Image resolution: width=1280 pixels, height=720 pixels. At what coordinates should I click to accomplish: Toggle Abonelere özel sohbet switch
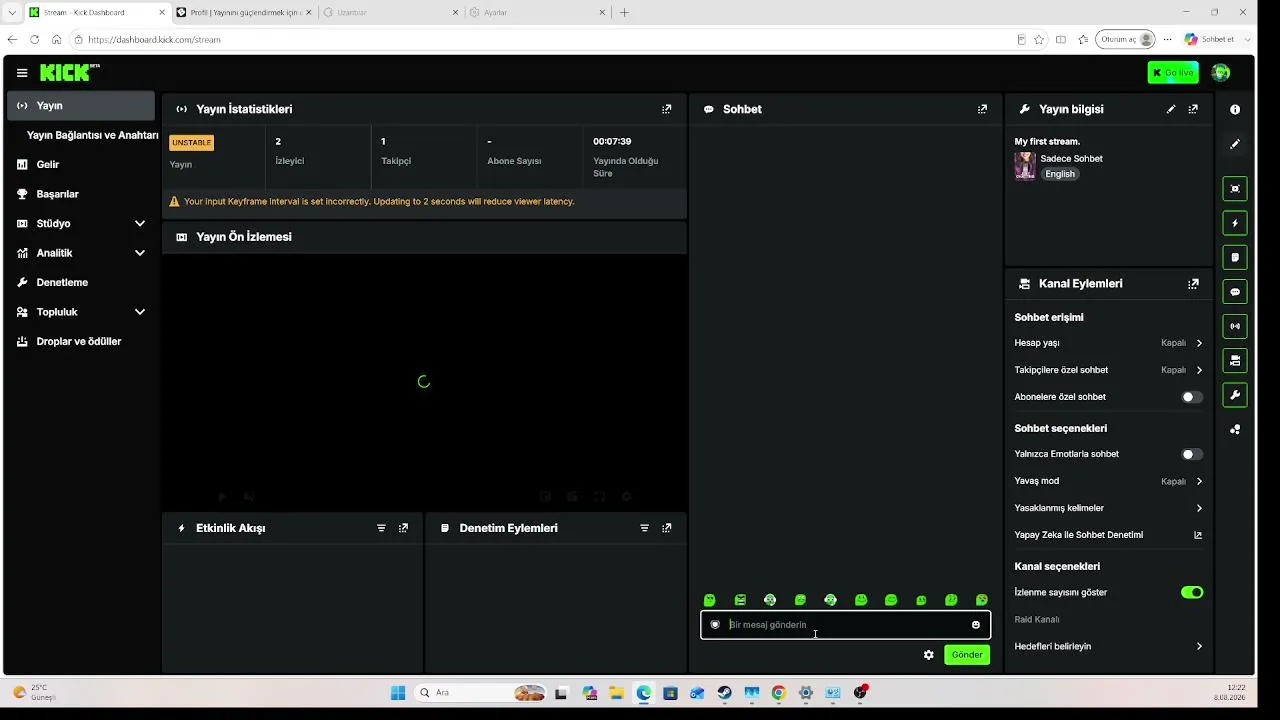(1191, 397)
